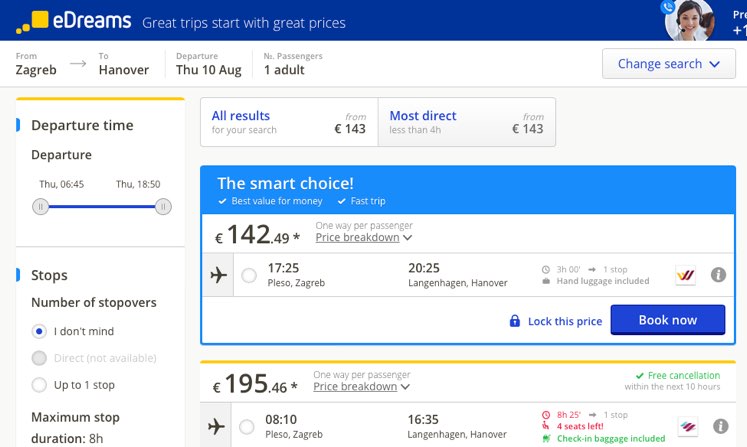Screen dimensions: 747x447
Task: Switch to the All results tab
Action: coord(289,122)
